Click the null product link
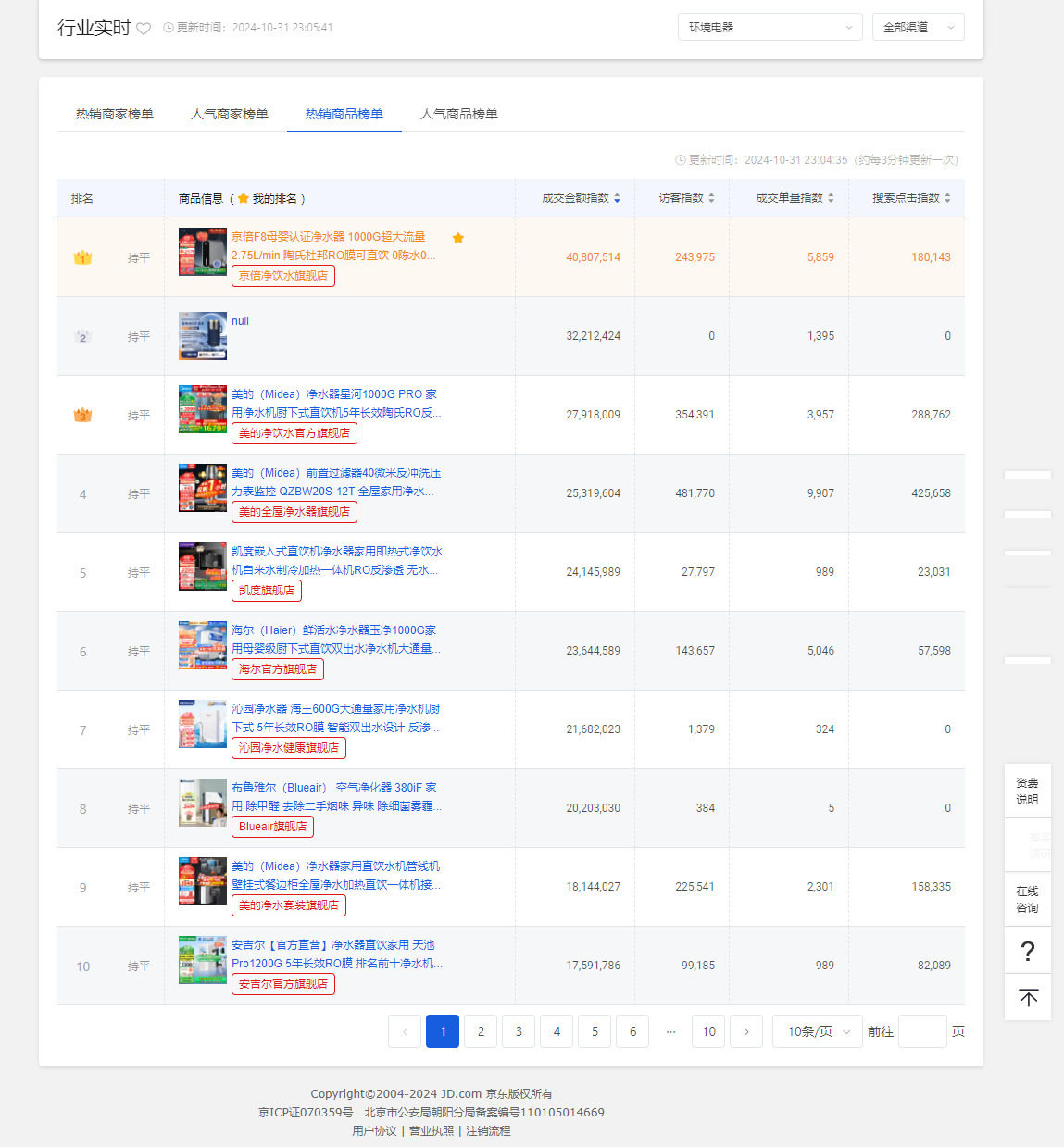This screenshot has height=1147, width=1064. coord(240,321)
